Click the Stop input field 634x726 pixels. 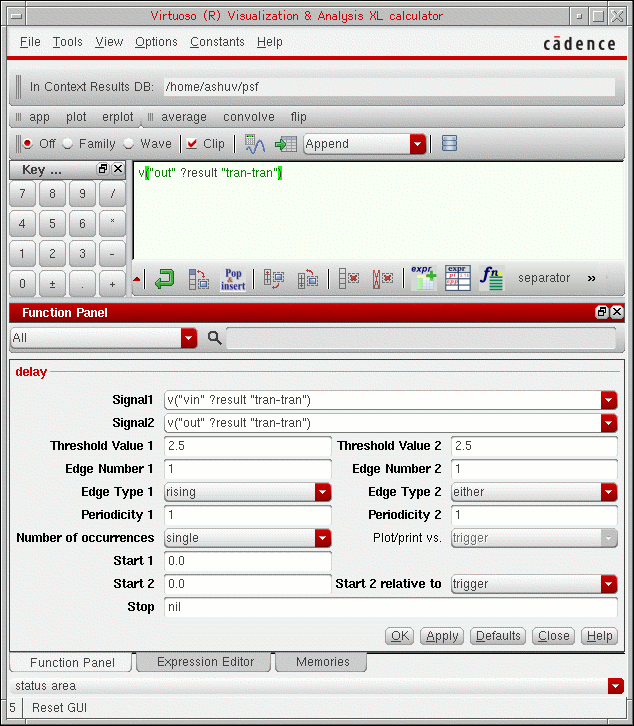click(391, 607)
